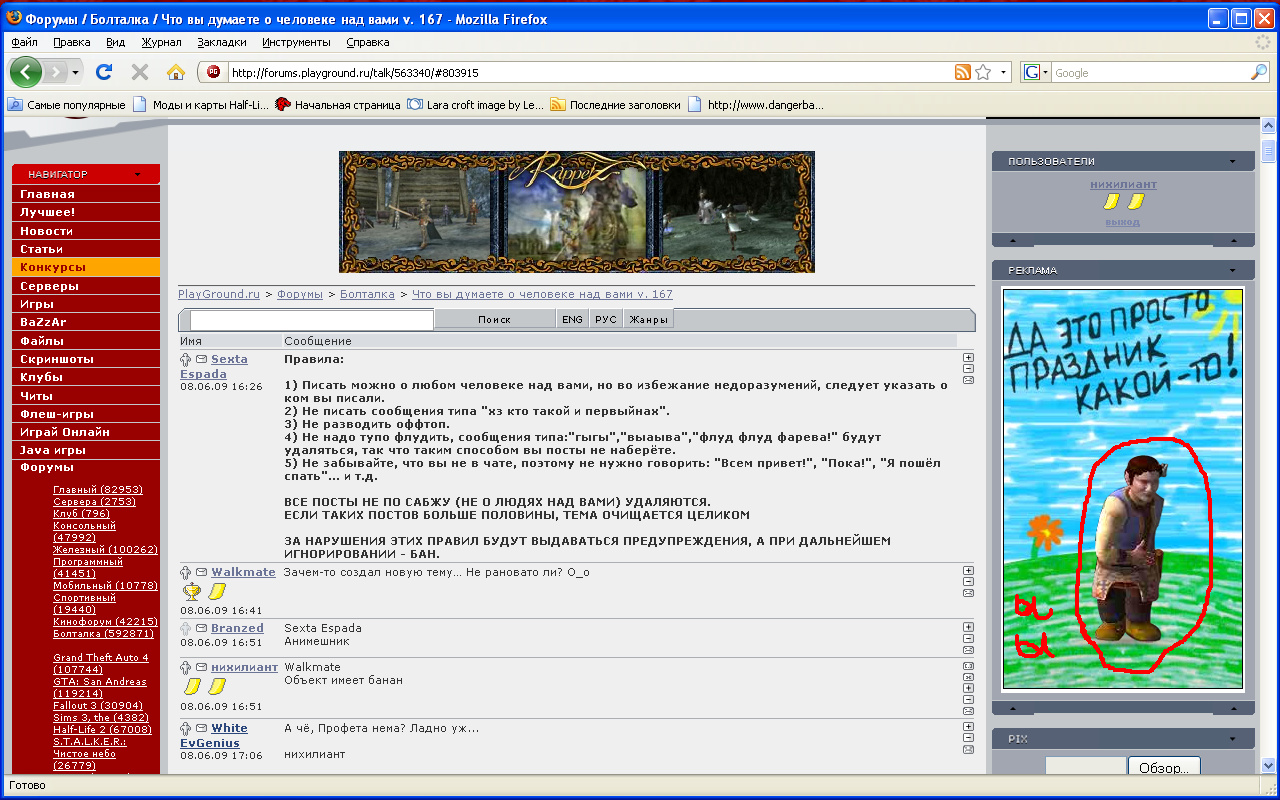Collapse the ПОЛЬЗОВАТЕЛИ panel with its arrow
The height and width of the screenshot is (800, 1280).
coord(1233,161)
